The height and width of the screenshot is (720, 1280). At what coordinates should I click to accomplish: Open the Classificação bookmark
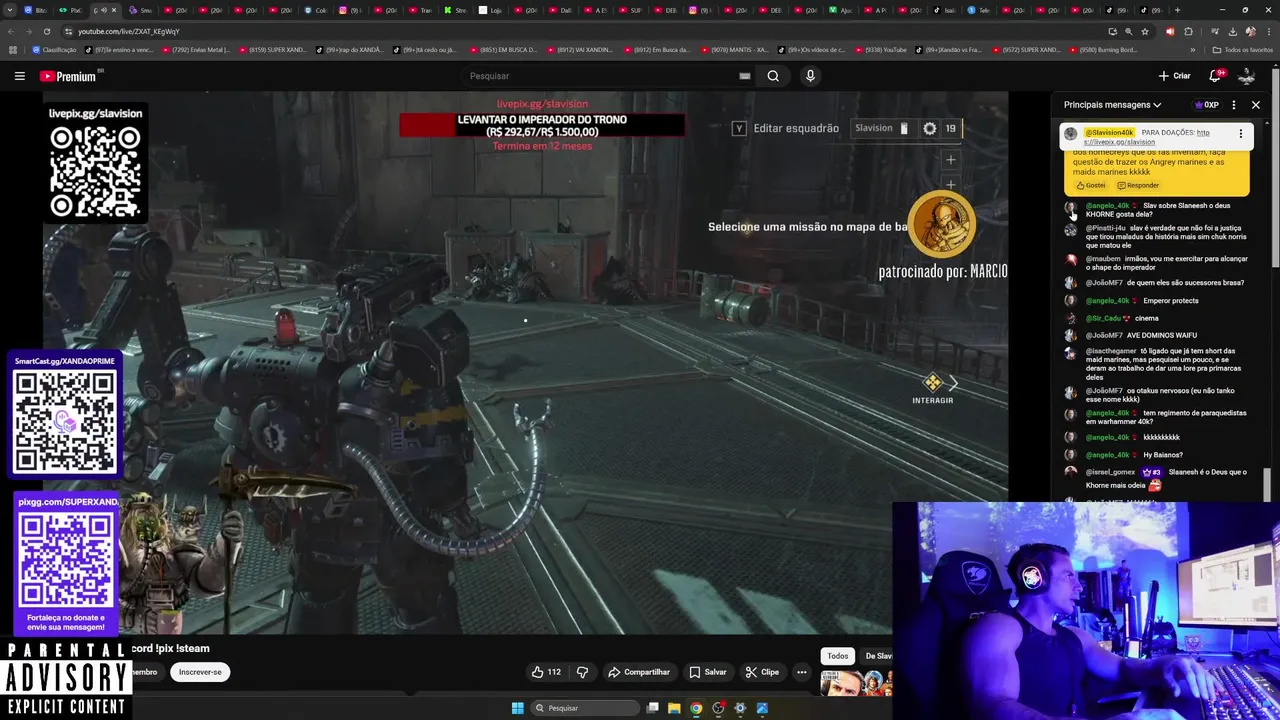(55, 49)
